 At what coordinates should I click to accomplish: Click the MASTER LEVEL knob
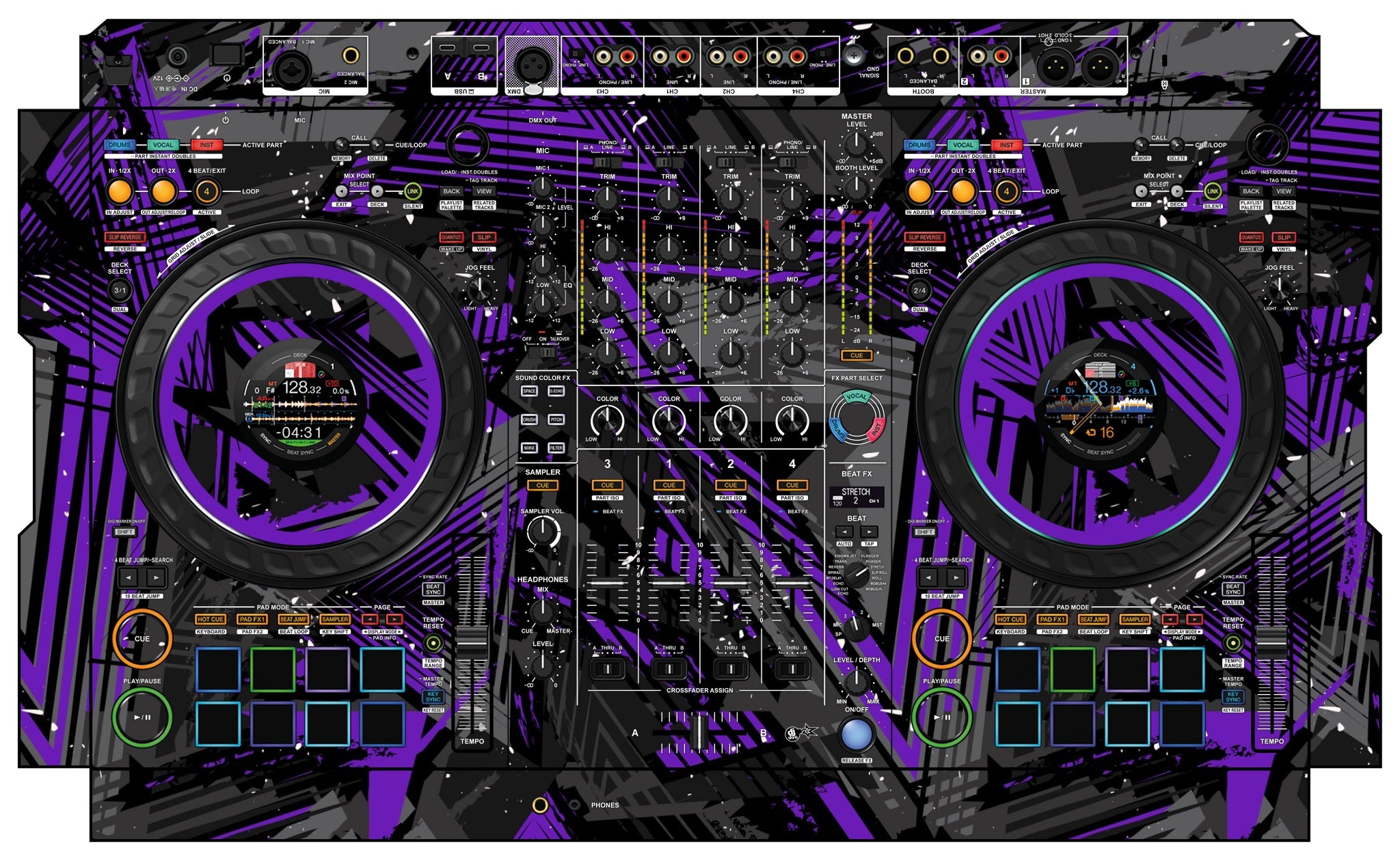click(x=856, y=144)
